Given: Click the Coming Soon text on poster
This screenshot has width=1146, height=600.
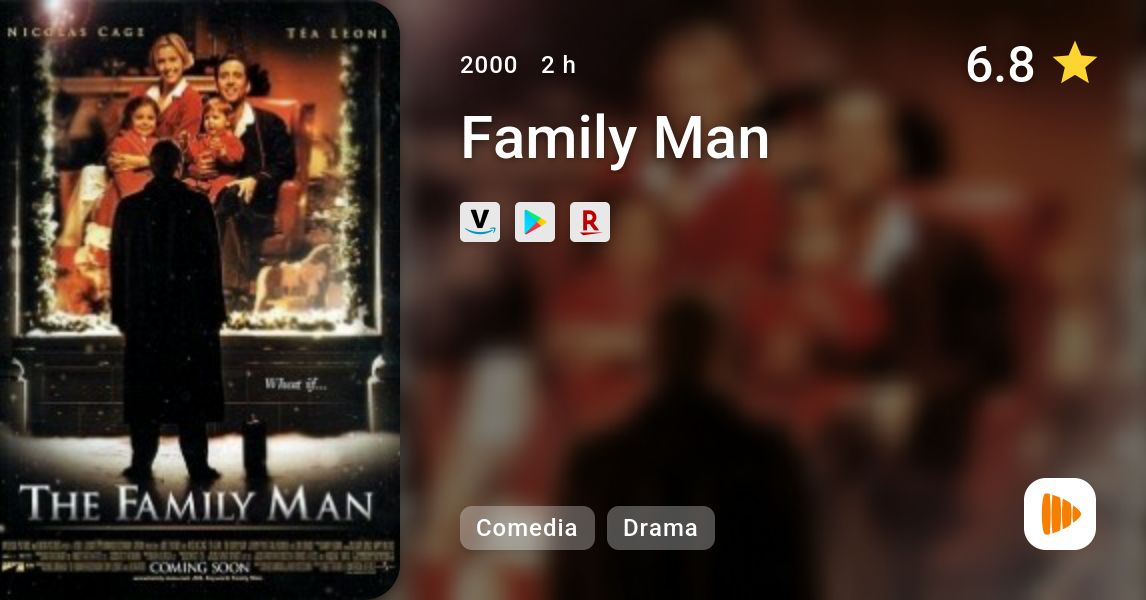Looking at the screenshot, I should tap(200, 567).
